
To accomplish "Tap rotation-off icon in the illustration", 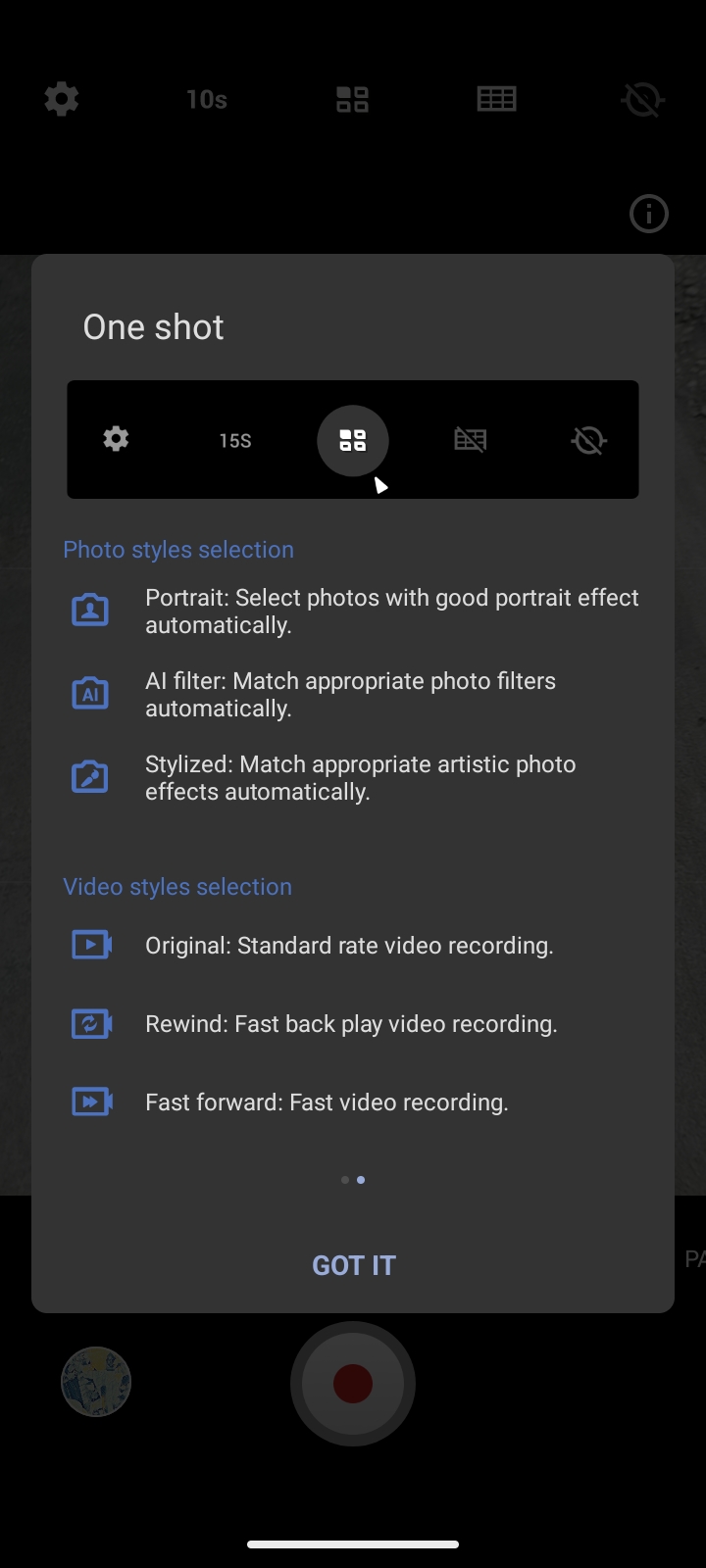I will click(588, 440).
